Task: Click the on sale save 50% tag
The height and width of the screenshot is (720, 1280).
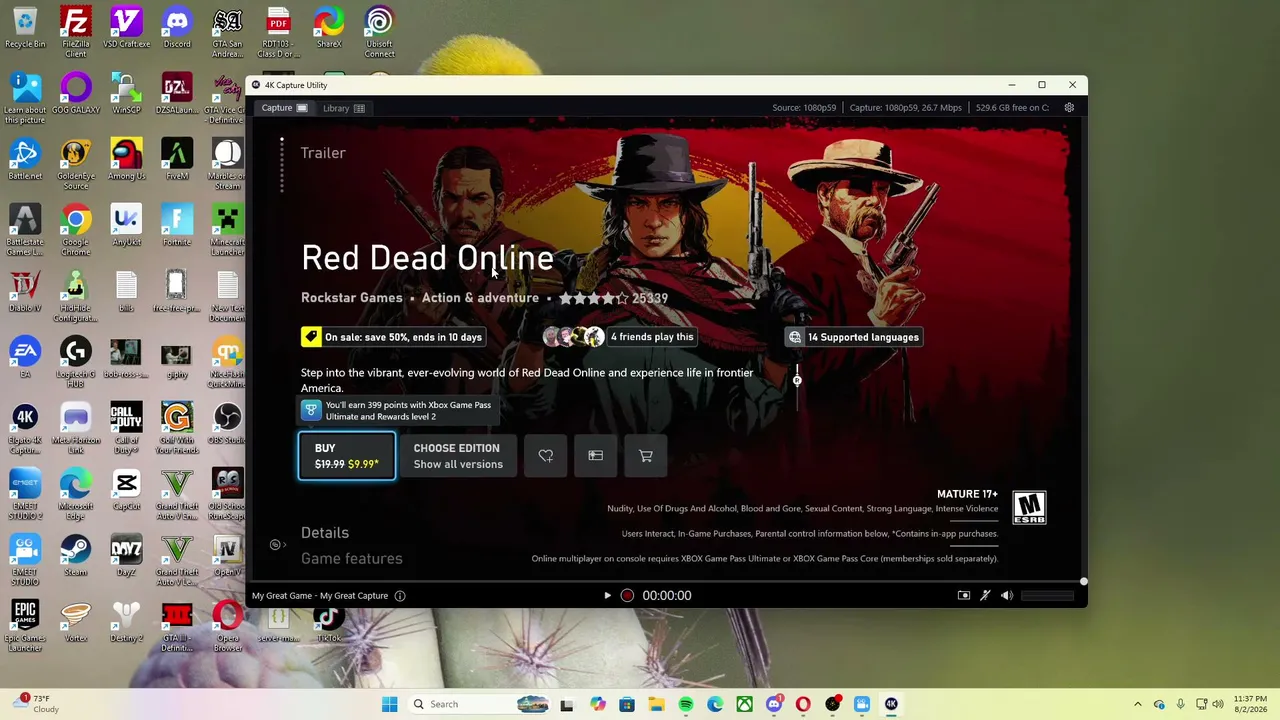Action: [x=393, y=337]
